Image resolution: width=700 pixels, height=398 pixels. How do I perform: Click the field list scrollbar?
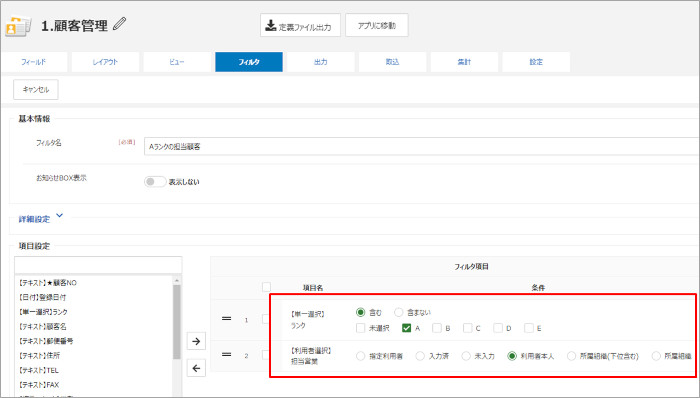(177, 321)
